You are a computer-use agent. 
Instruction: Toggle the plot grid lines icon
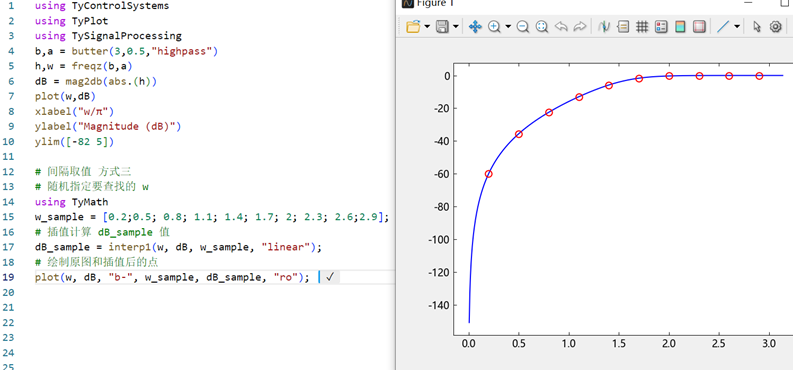[x=642, y=27]
